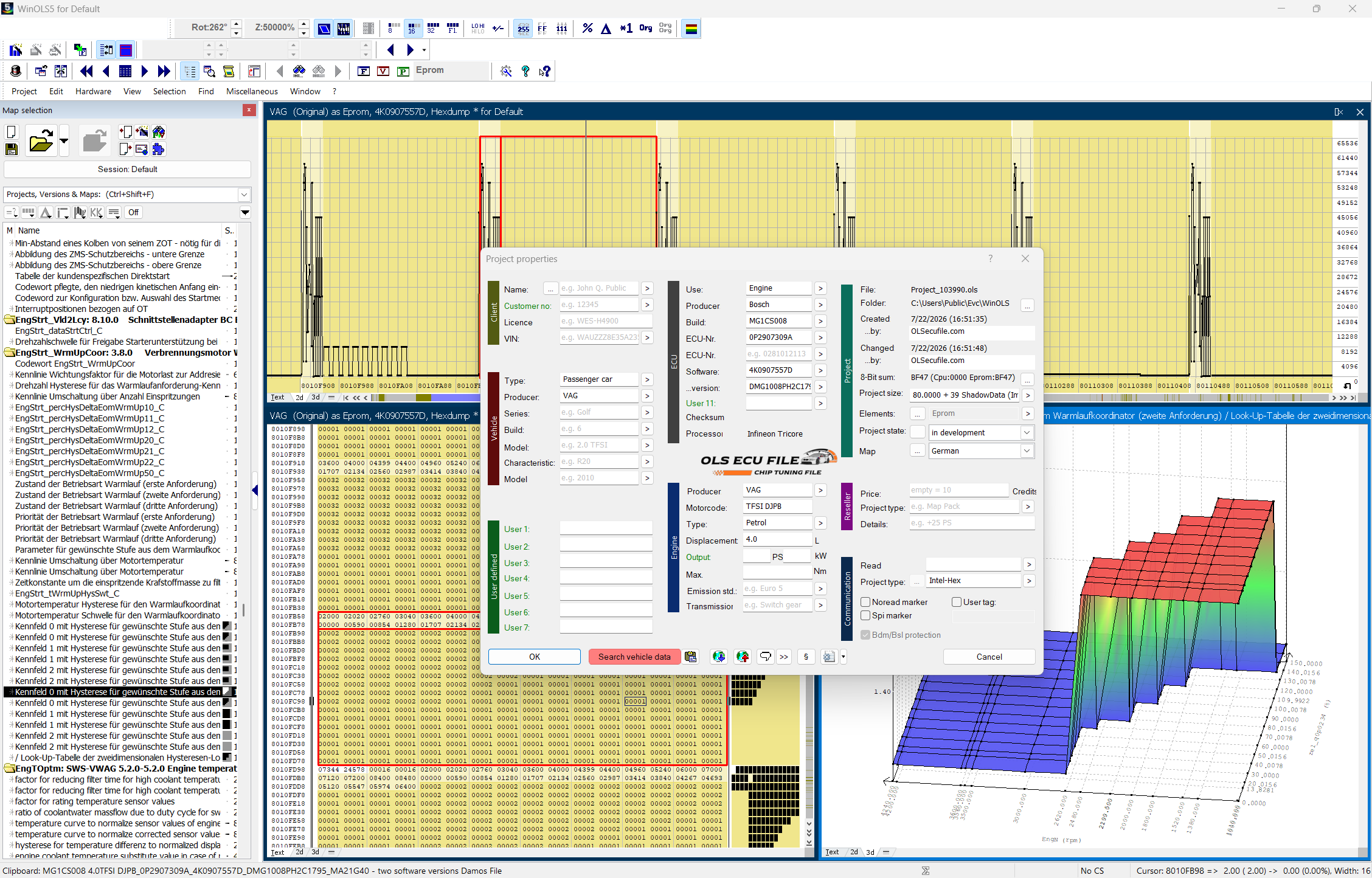Click the blue binoculars find icon

[299, 71]
